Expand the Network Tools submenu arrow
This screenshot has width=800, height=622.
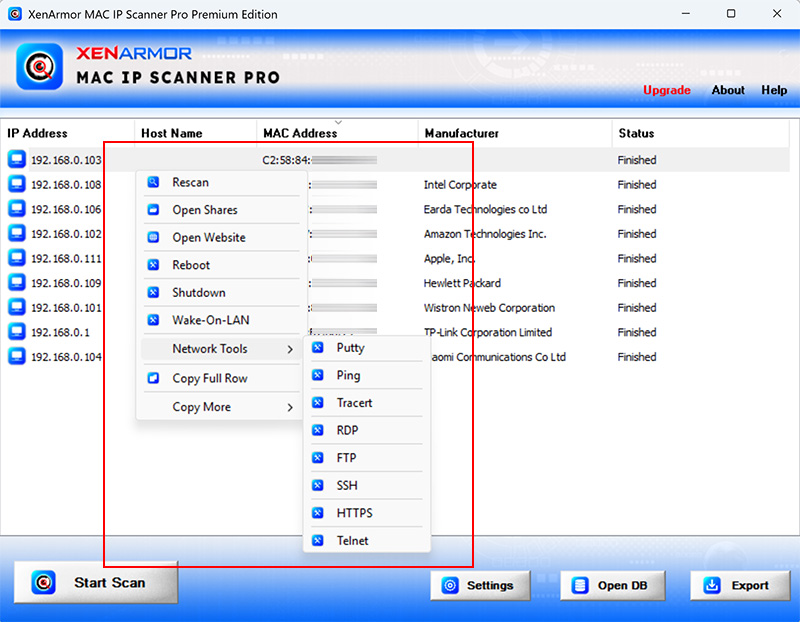[290, 349]
